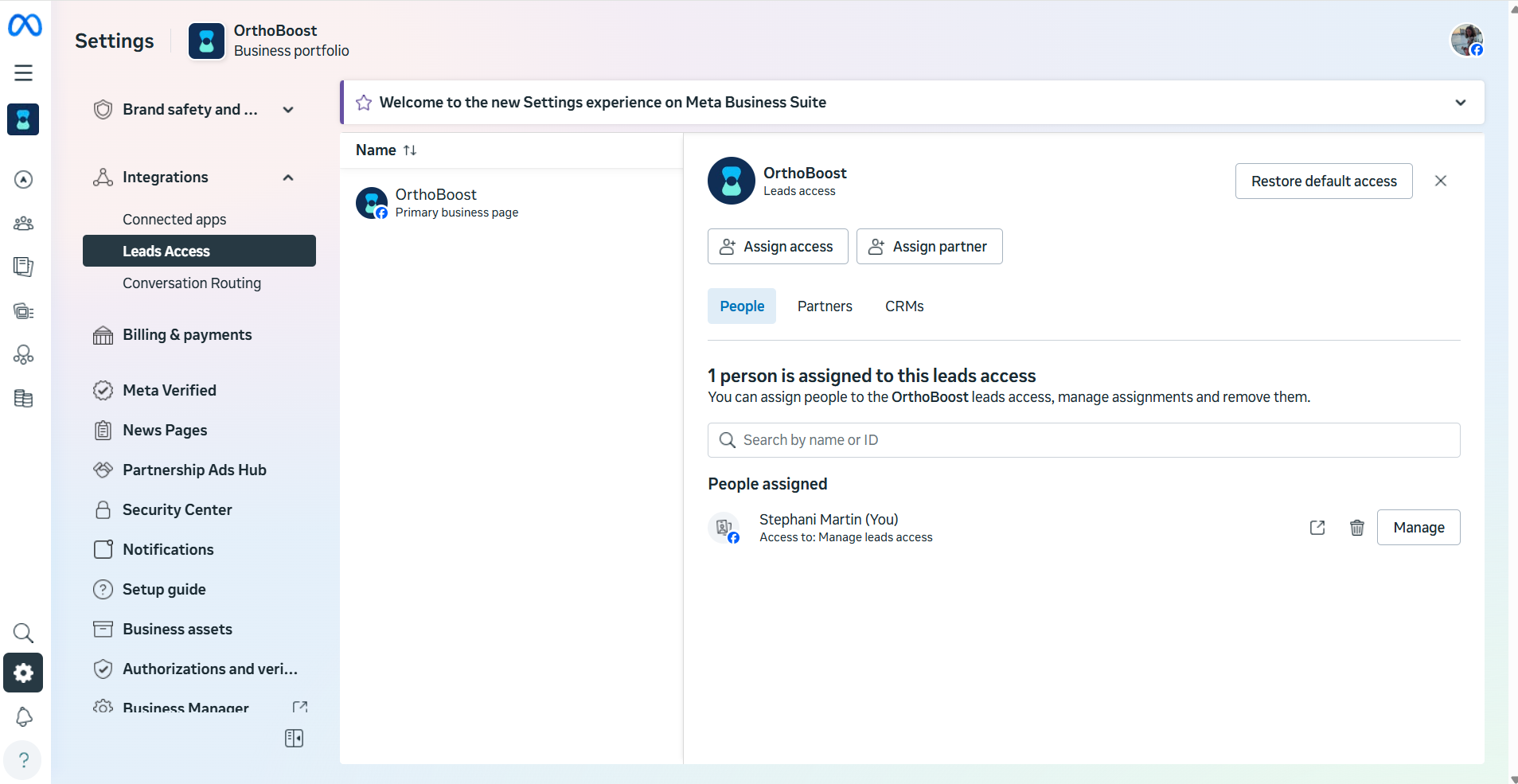The width and height of the screenshot is (1518, 784).
Task: Click the Restore default access button
Action: pos(1323,181)
